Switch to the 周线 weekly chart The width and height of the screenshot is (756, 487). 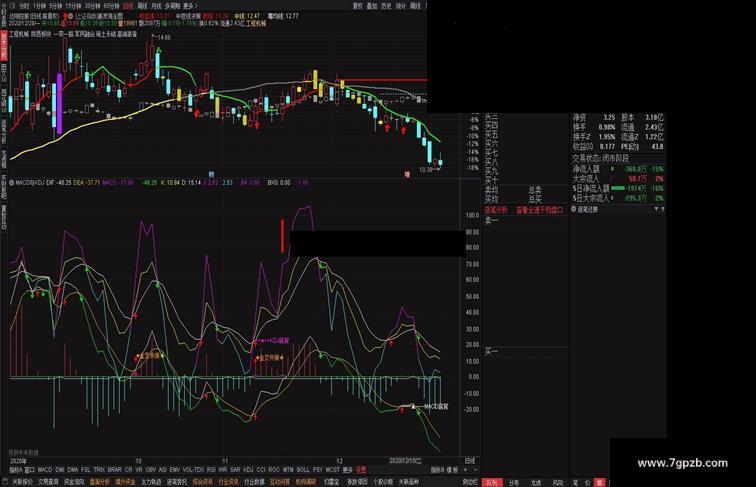[142, 6]
